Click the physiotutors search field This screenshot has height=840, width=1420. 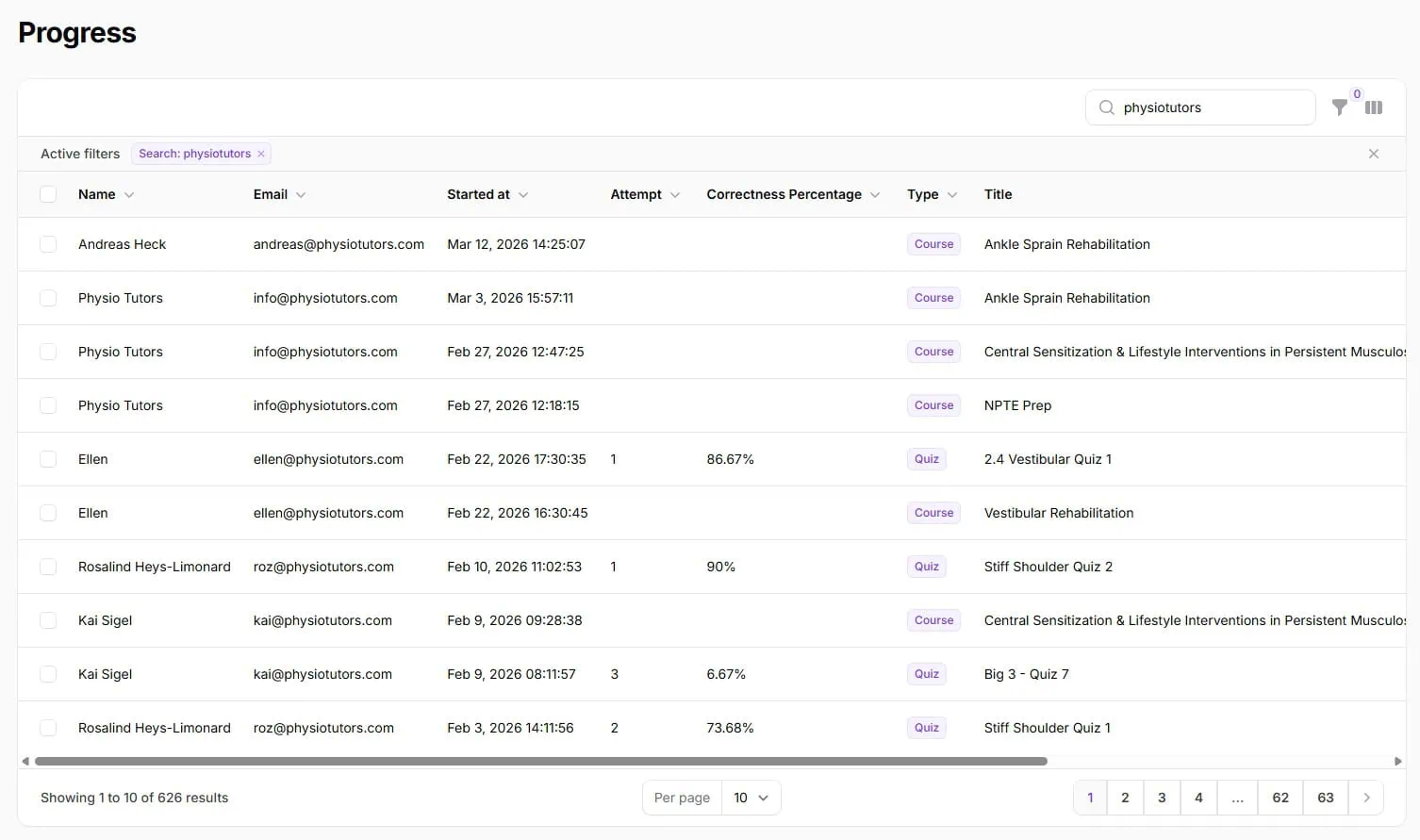(x=1200, y=107)
